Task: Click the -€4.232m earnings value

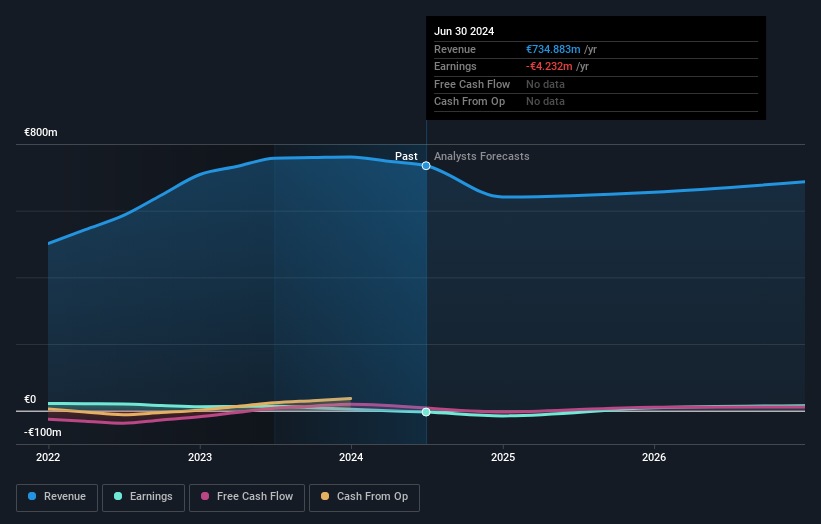Action: [x=549, y=66]
